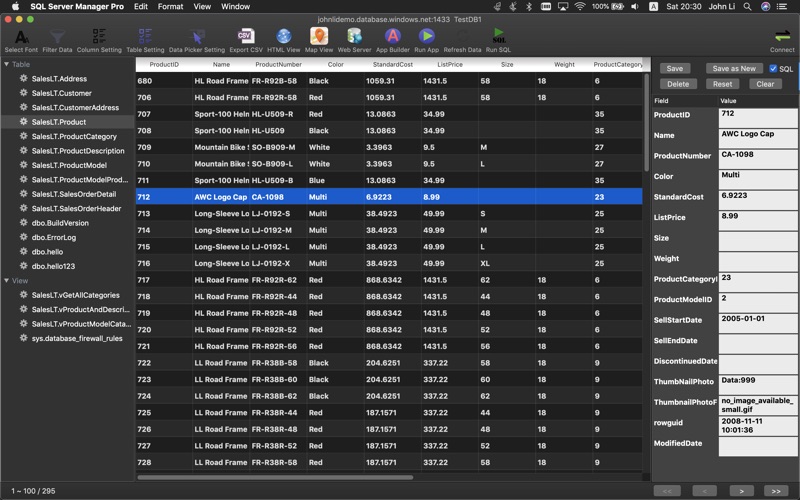Open the Wi-Fi status menu
Image resolution: width=800 pixels, height=500 pixels.
click(x=580, y=7)
